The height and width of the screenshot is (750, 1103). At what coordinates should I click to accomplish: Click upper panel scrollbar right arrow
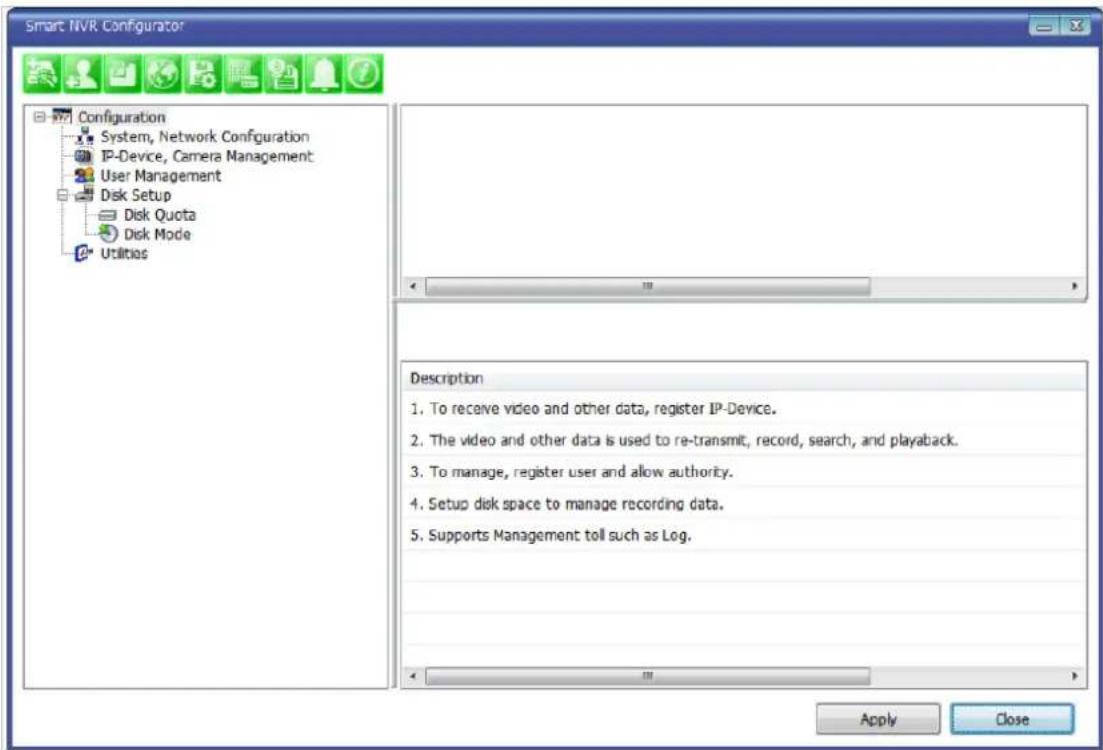pos(1074,286)
